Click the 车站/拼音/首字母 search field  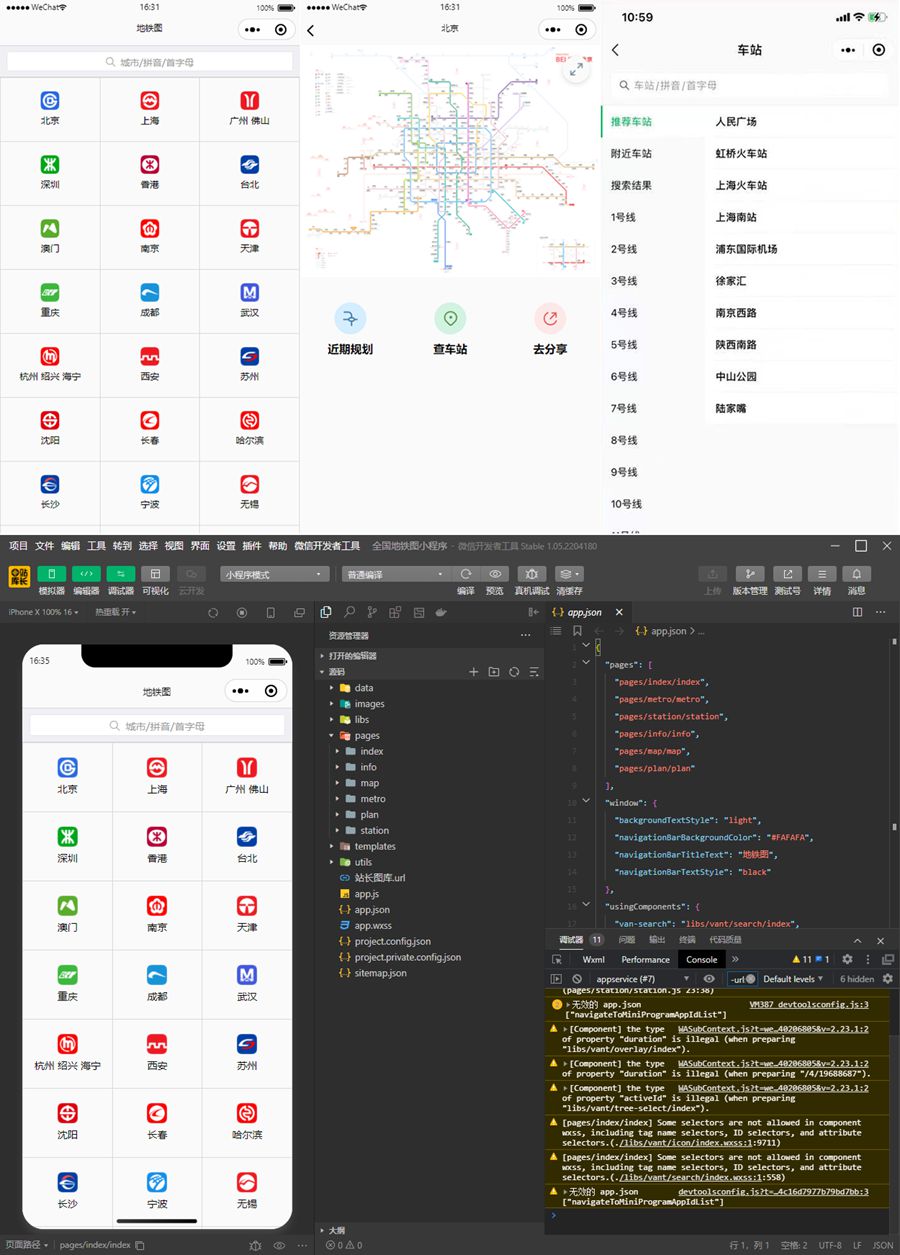(750, 85)
